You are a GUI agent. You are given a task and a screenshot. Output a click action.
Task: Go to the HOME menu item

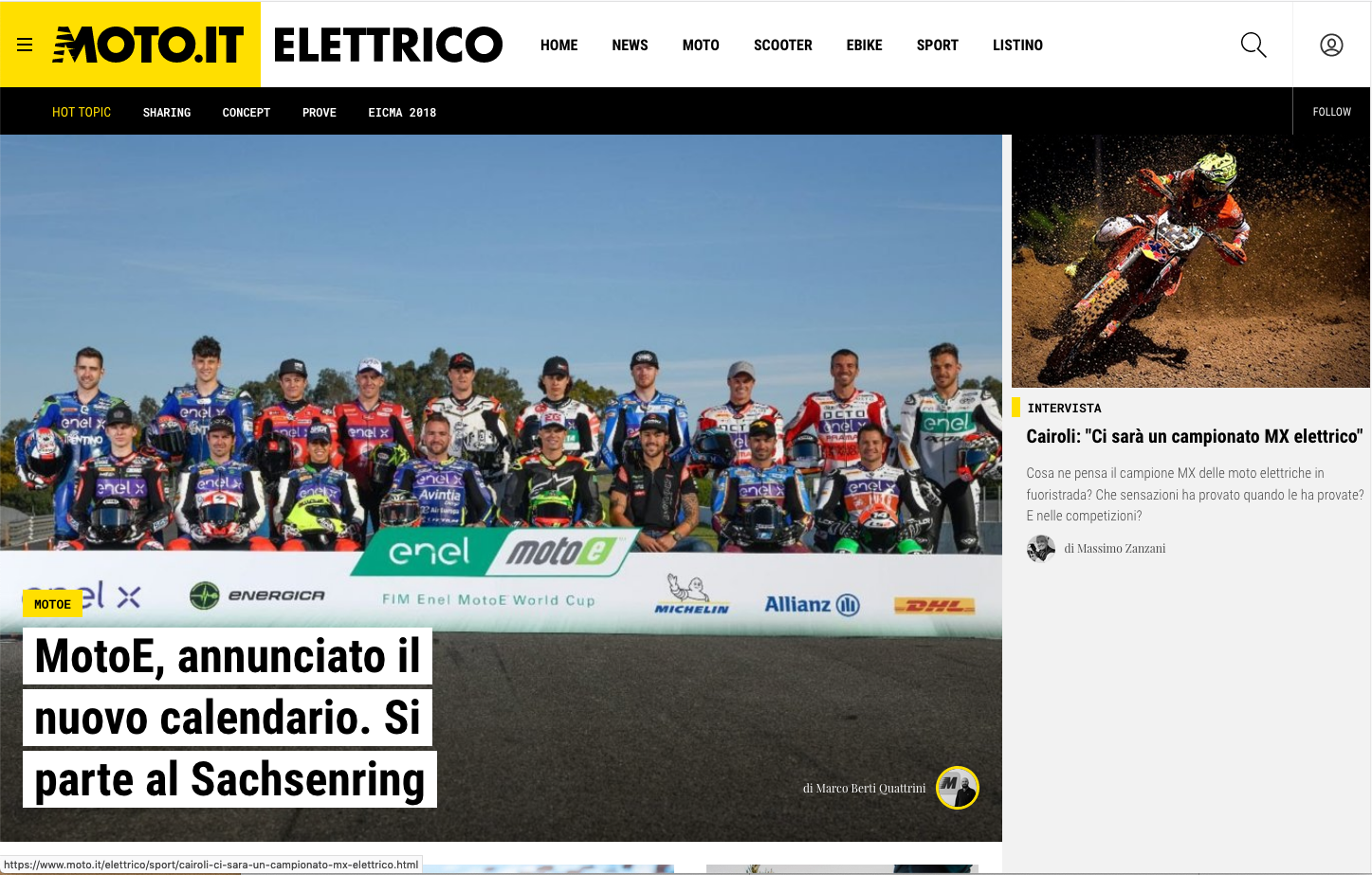(559, 46)
